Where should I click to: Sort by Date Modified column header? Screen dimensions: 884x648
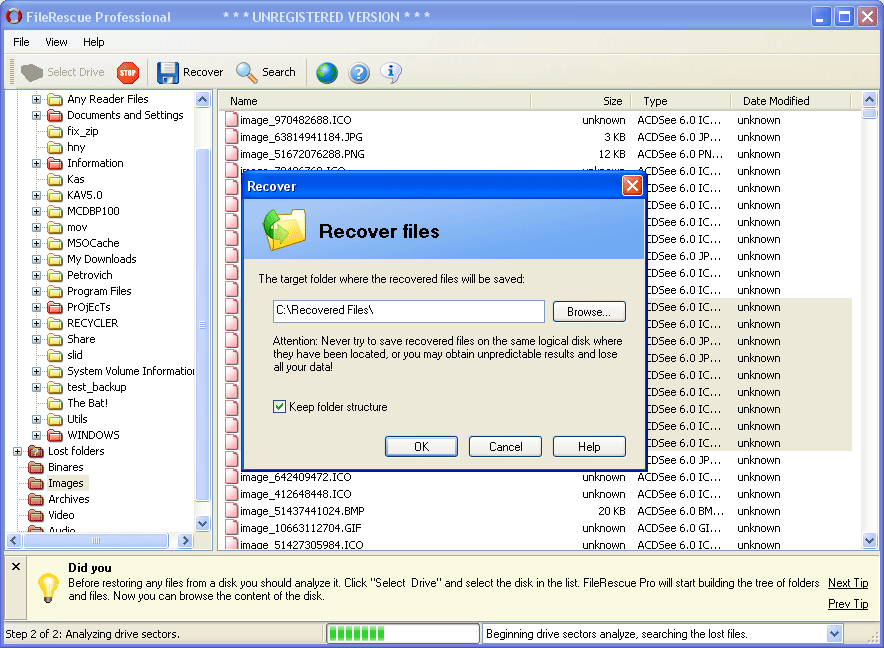790,101
